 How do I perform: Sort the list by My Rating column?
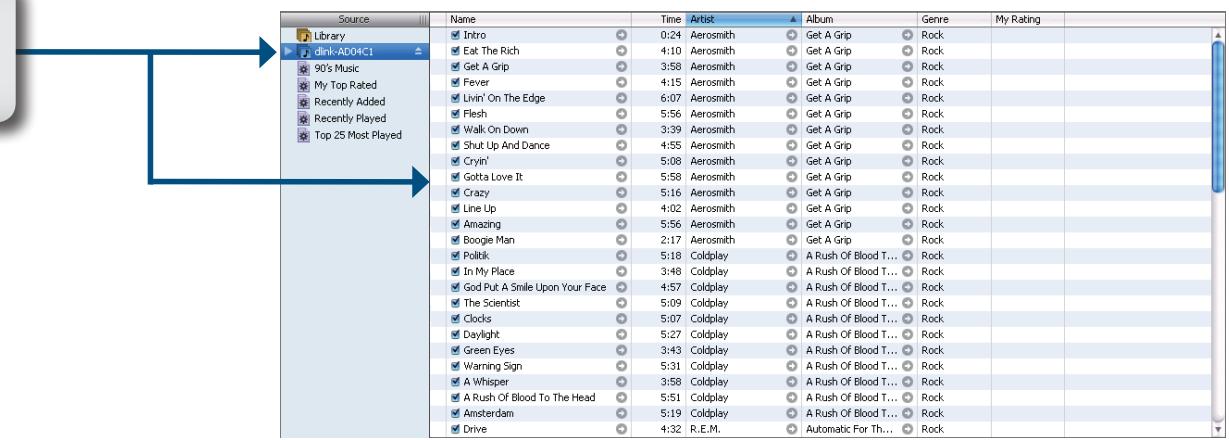1027,19
